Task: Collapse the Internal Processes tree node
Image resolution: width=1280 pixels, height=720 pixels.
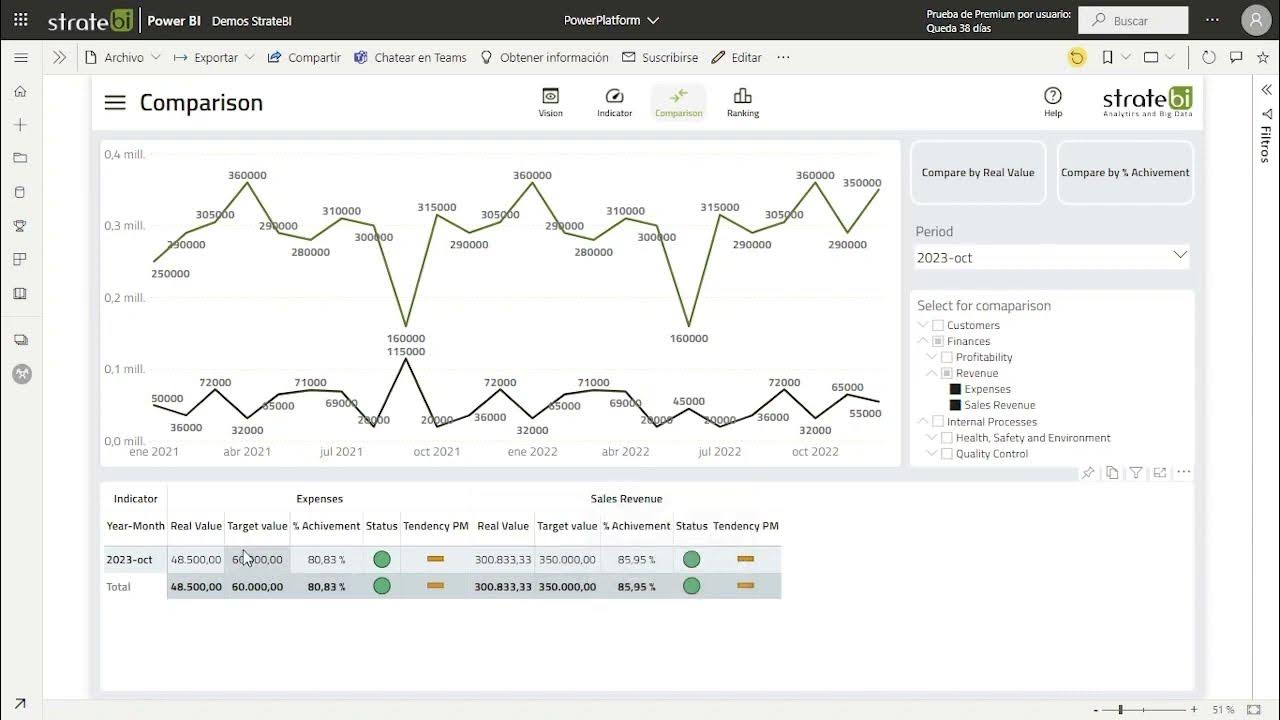Action: [923, 421]
